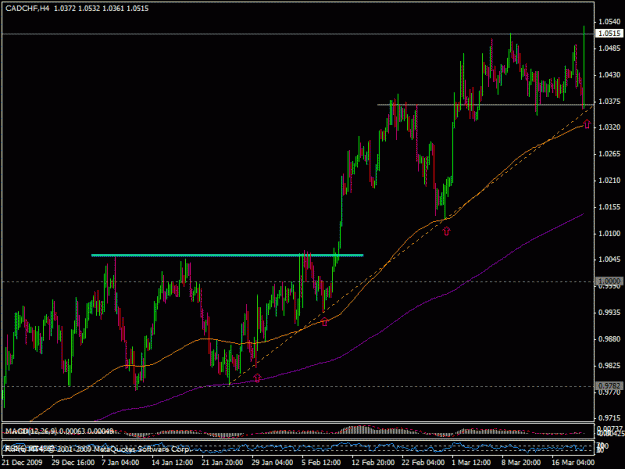The width and height of the screenshot is (625, 469).
Task: Click the 1.0485 price axis label
Action: [x=609, y=48]
